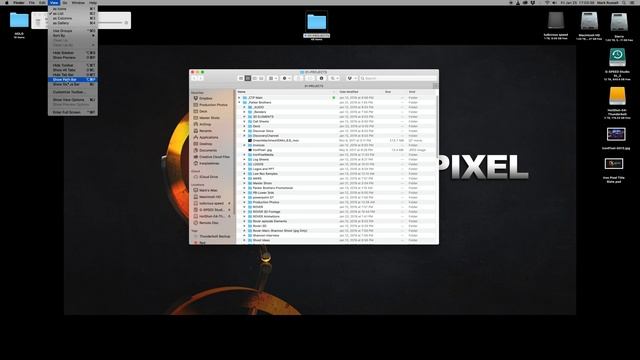Select the HOLD folder on the desktop
Image resolution: width=640 pixels, height=360 pixels.
coord(19,20)
